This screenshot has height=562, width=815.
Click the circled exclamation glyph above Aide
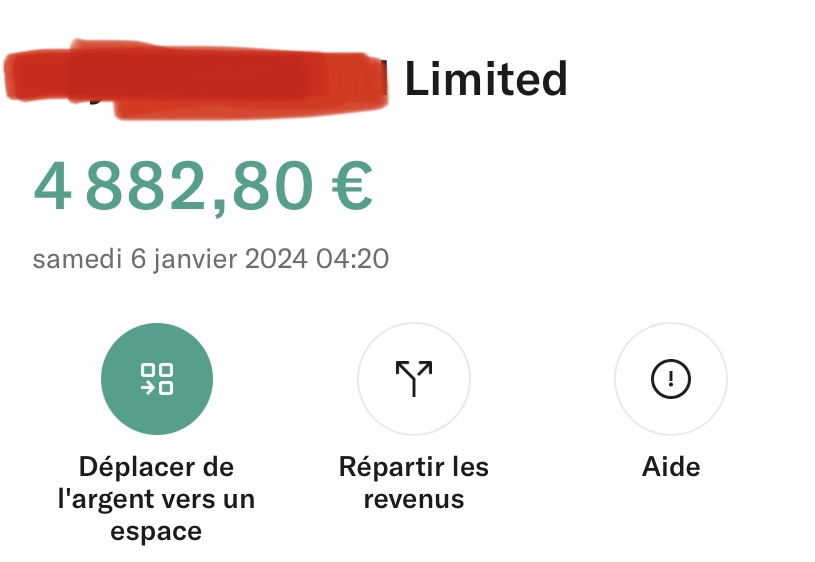(671, 379)
